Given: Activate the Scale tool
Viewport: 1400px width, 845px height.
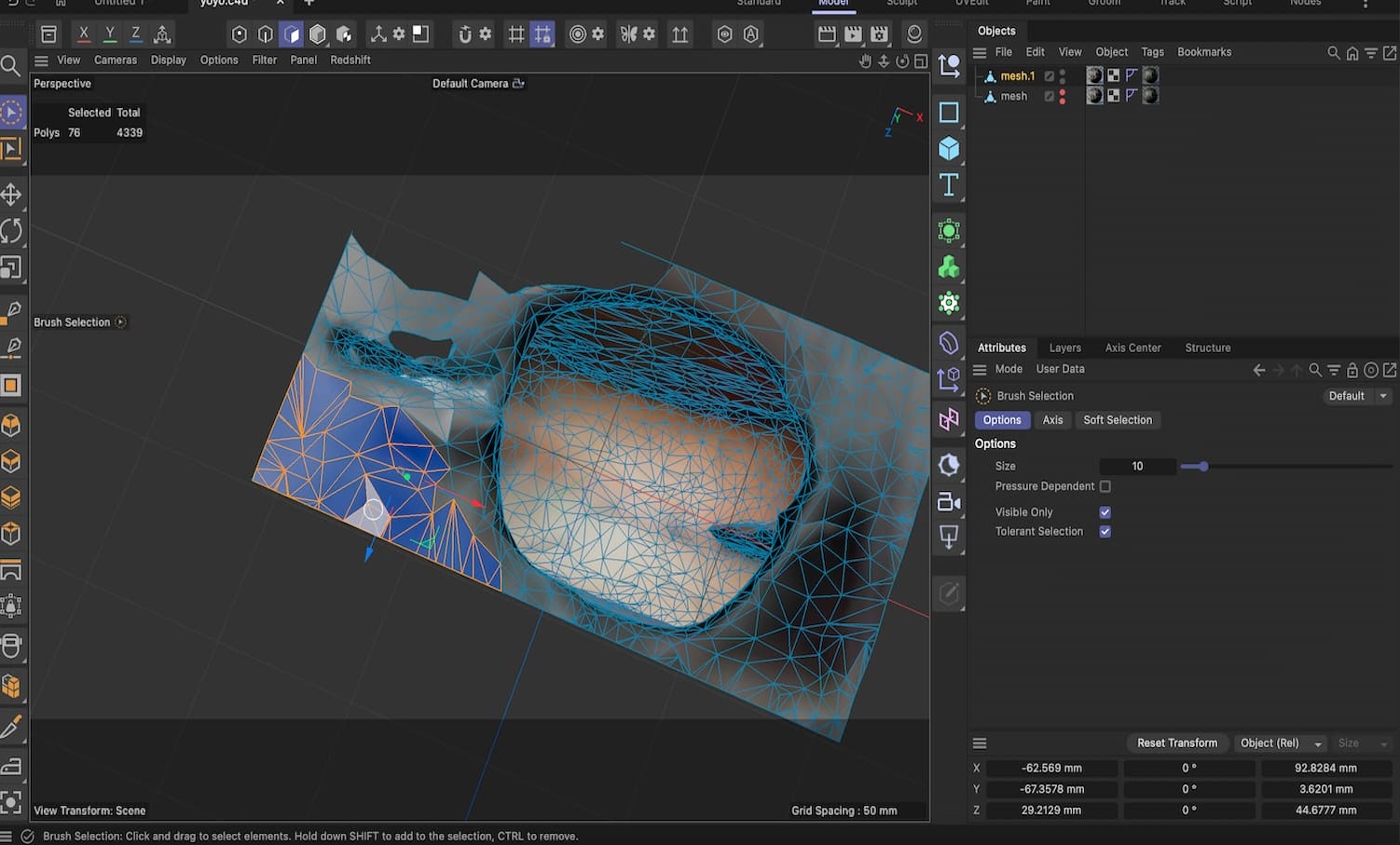Looking at the screenshot, I should pos(13,267).
